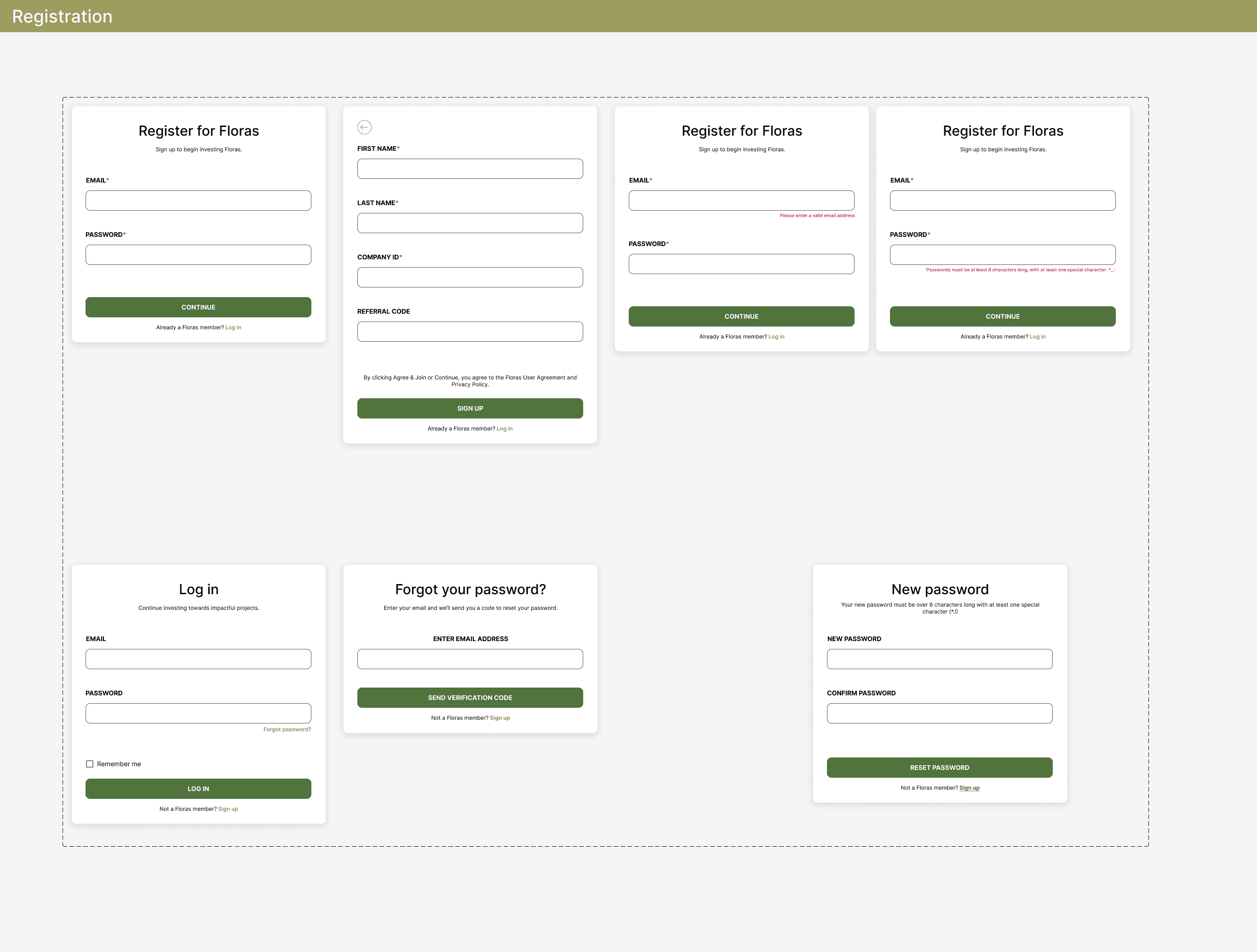Click the Reset Password button

coord(940,768)
